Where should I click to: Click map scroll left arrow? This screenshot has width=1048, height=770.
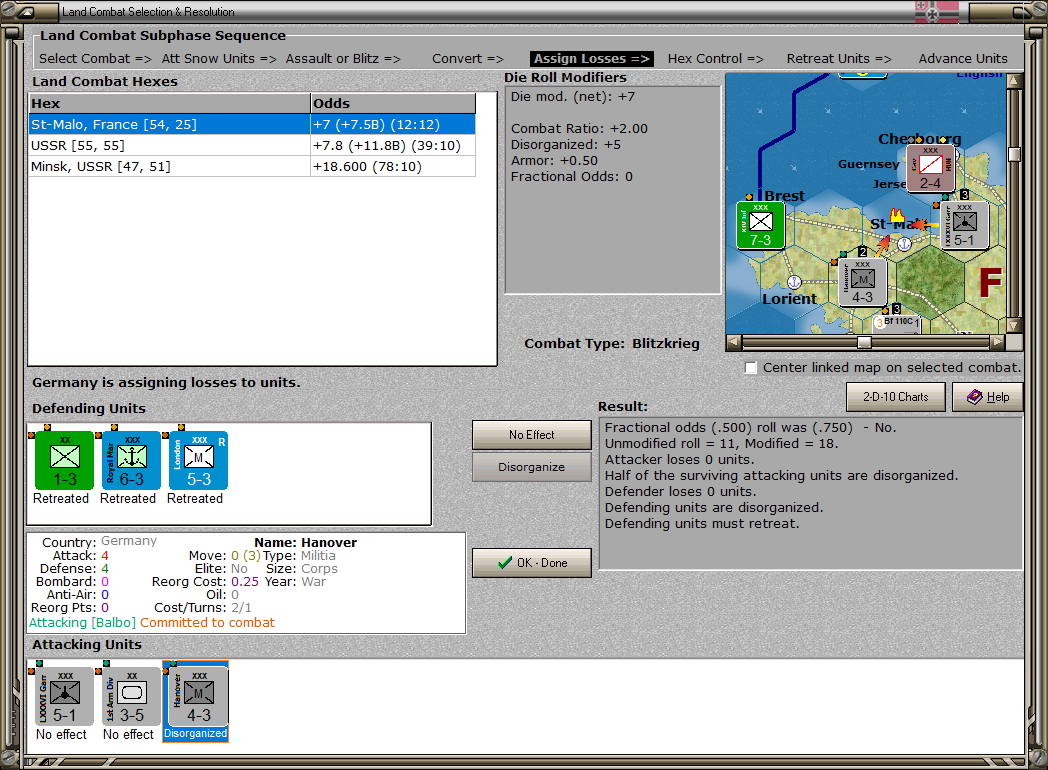tap(734, 342)
